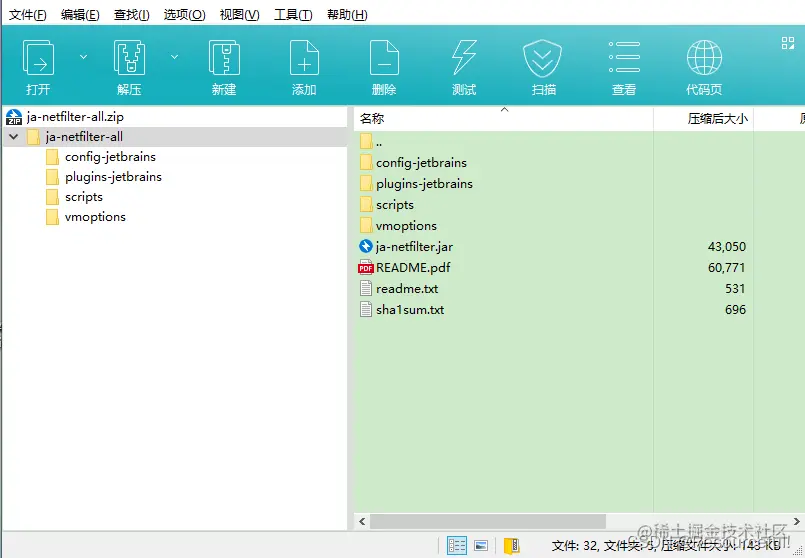Click the grid layout icon at toolbar corner
805x558 pixels.
pyautogui.click(x=788, y=43)
